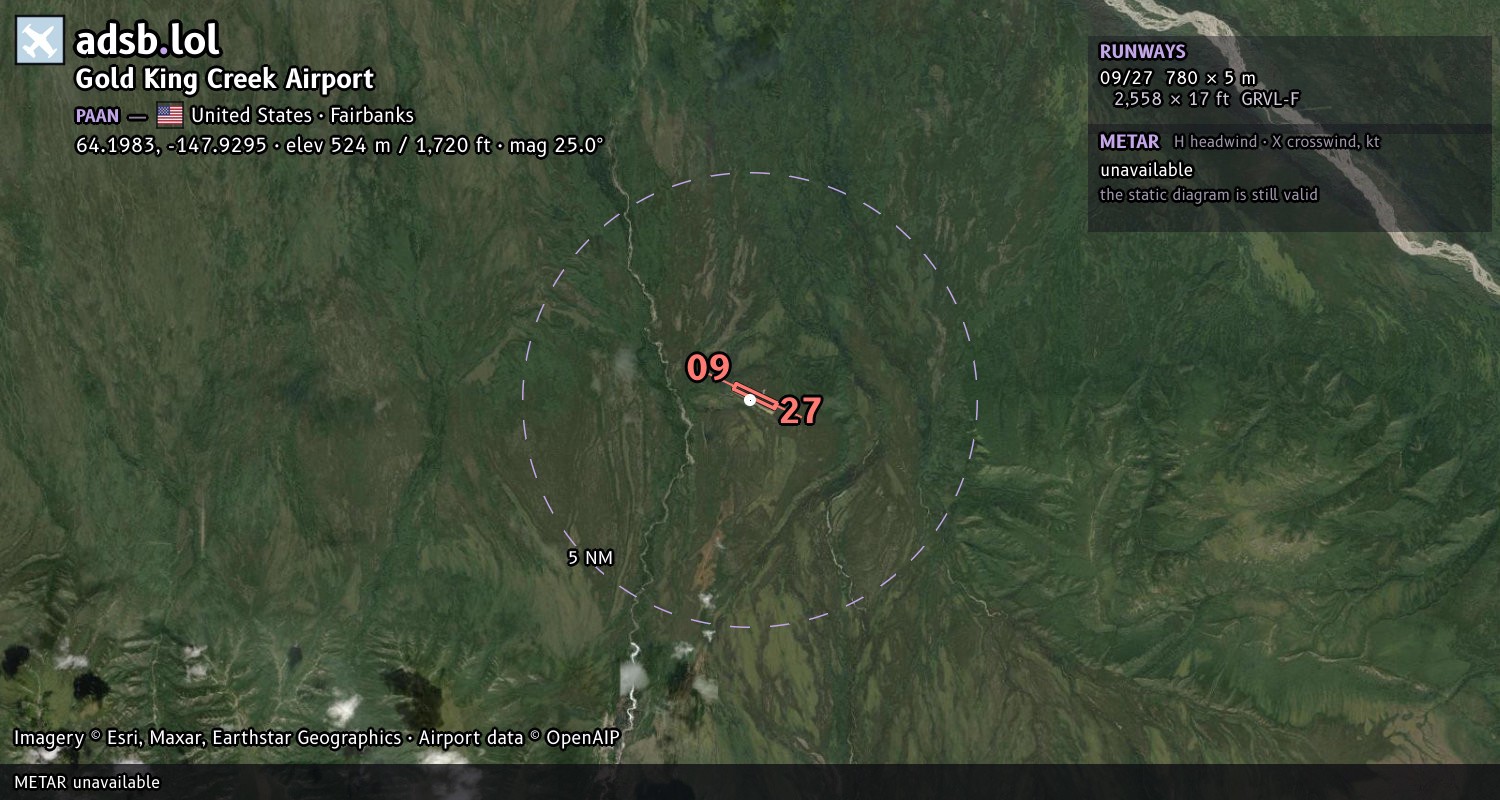Click the Gold King Creek Airport heading

225,79
